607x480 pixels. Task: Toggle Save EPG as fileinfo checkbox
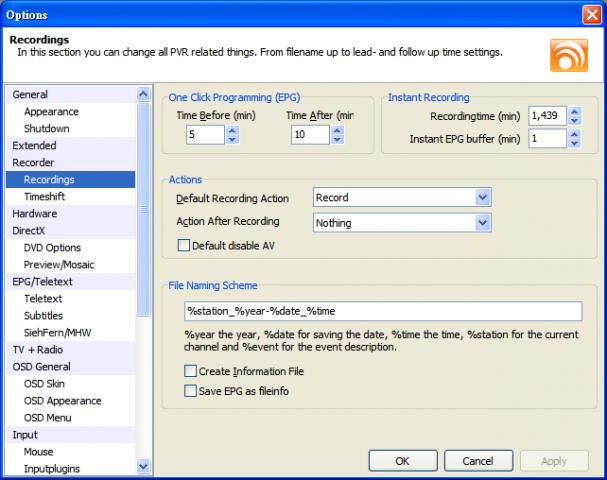coord(191,391)
